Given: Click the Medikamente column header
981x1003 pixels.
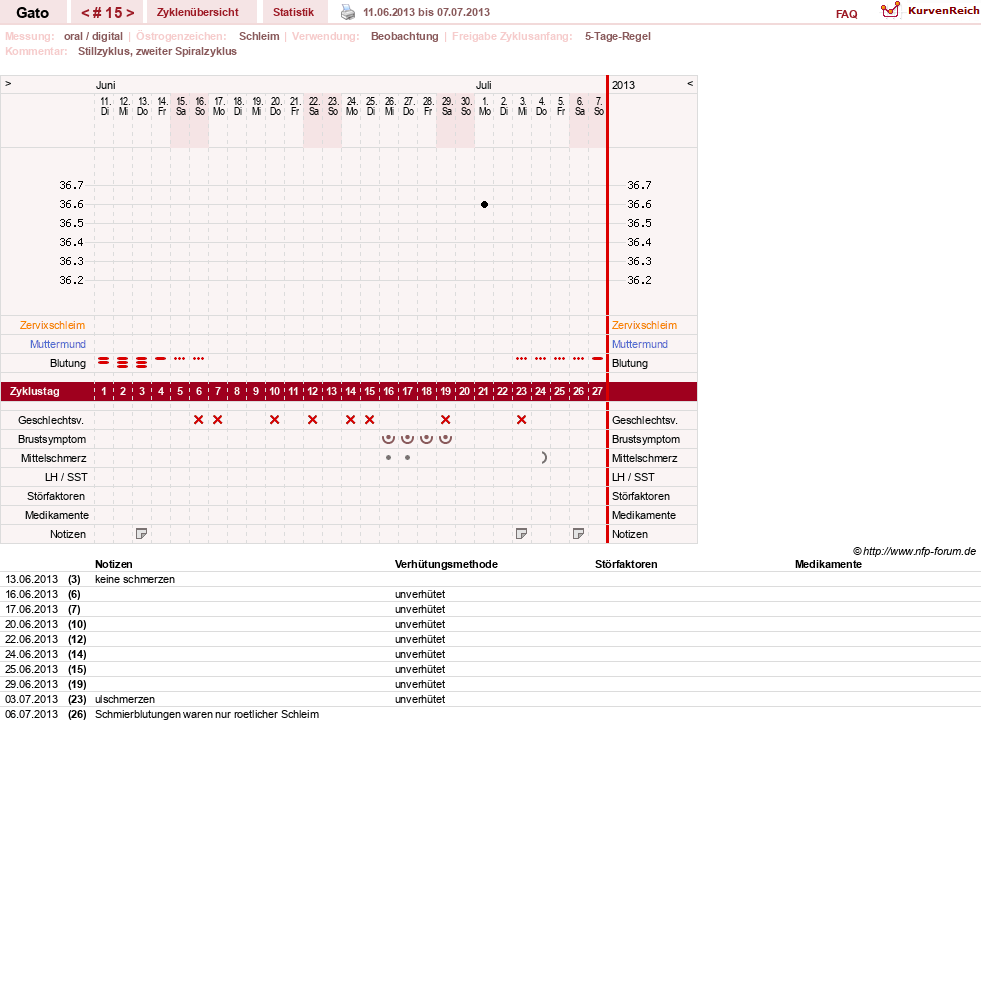Looking at the screenshot, I should click(828, 564).
